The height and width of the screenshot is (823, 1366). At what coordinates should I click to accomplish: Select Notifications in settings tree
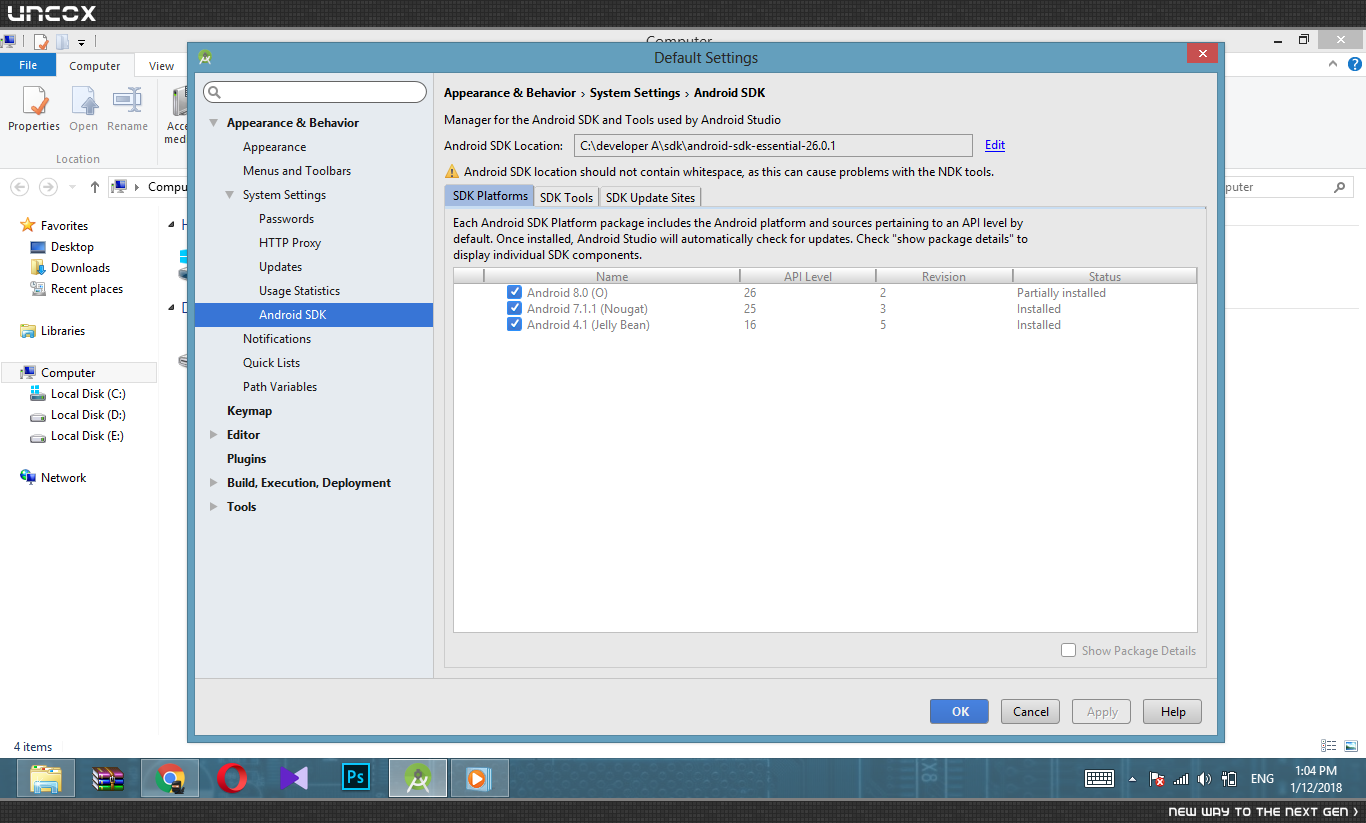[277, 339]
